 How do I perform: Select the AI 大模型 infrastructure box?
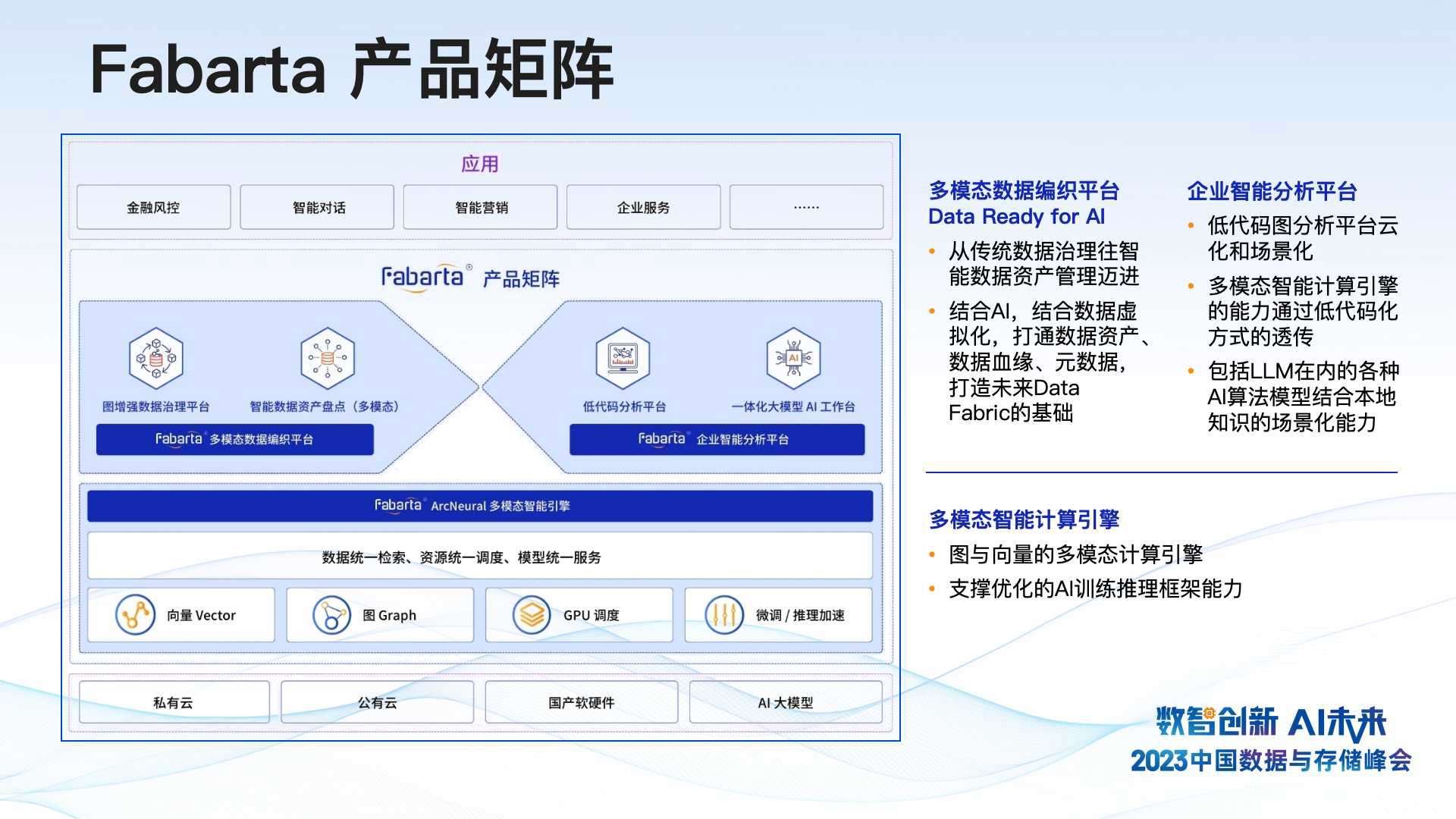(786, 702)
